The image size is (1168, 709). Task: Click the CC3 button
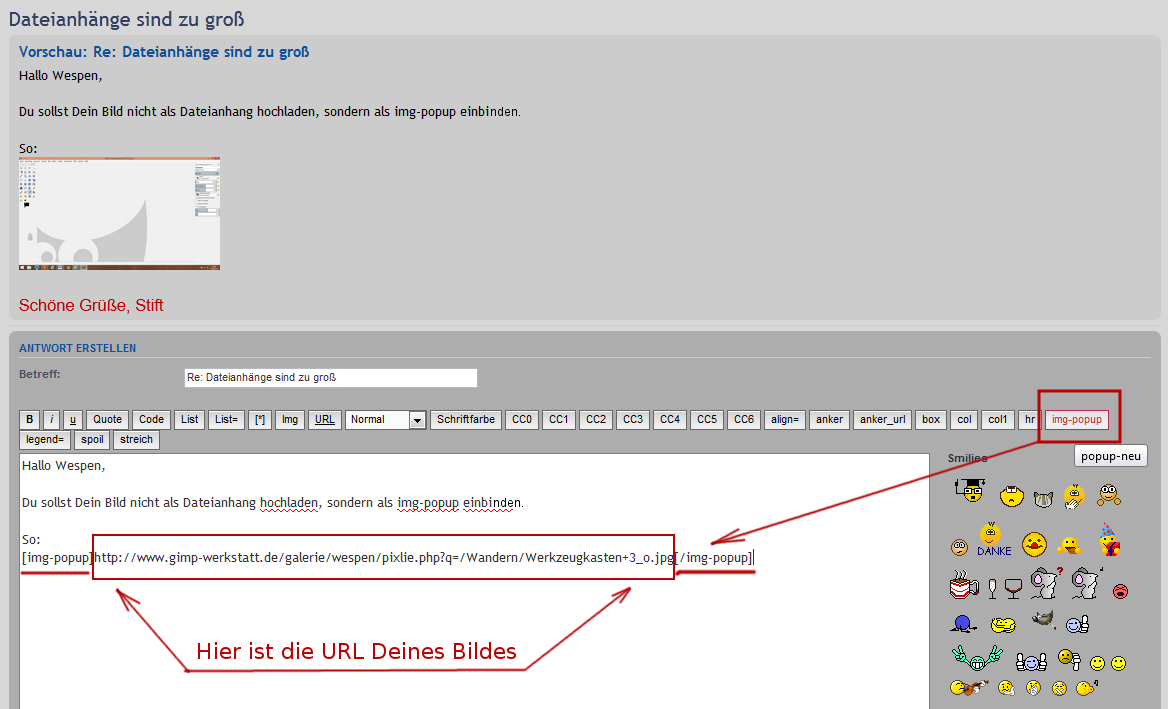click(632, 419)
